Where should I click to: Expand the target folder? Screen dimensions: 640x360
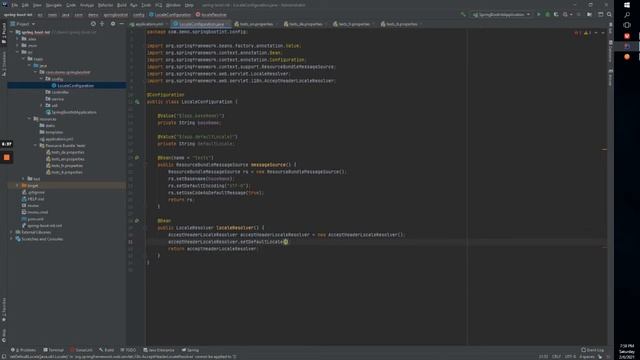(18, 185)
